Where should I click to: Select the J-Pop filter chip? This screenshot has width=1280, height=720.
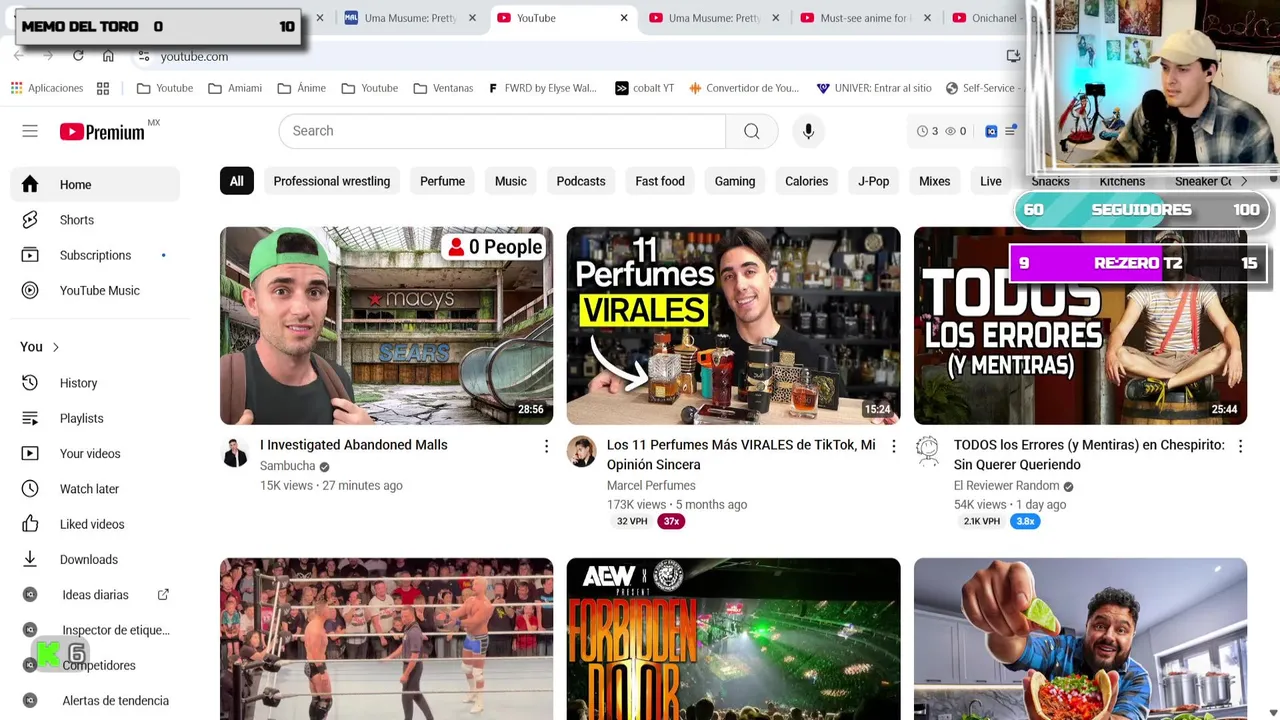873,181
